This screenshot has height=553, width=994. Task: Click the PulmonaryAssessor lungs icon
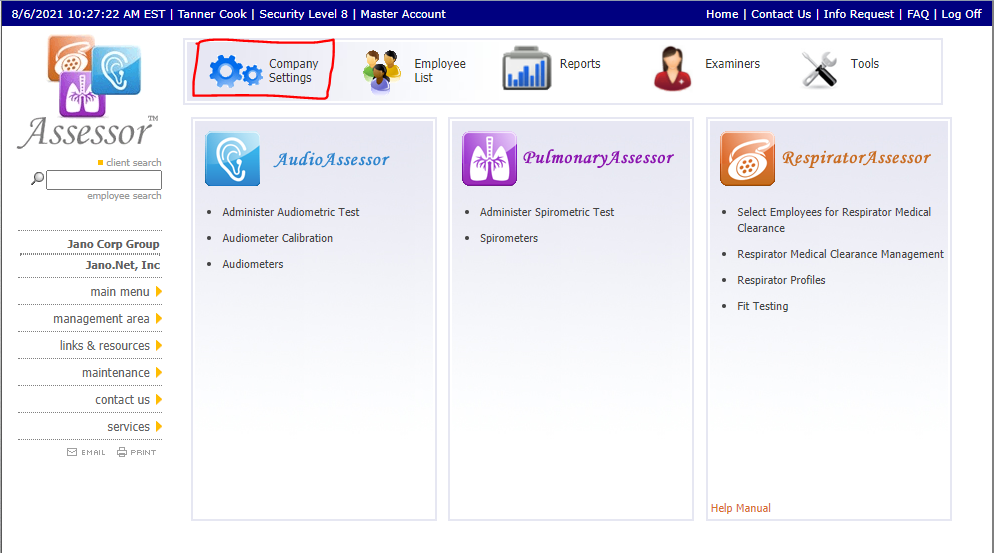489,159
